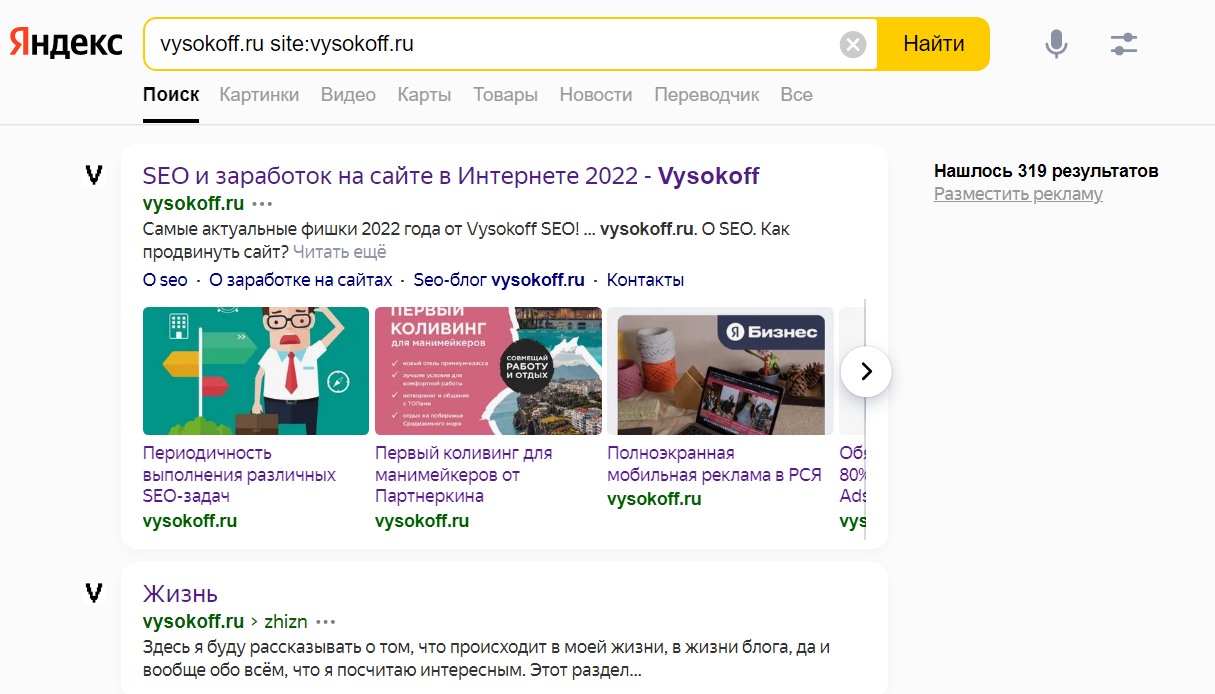Open the Seo-блог vysokoff.ru sitelink

click(x=499, y=280)
